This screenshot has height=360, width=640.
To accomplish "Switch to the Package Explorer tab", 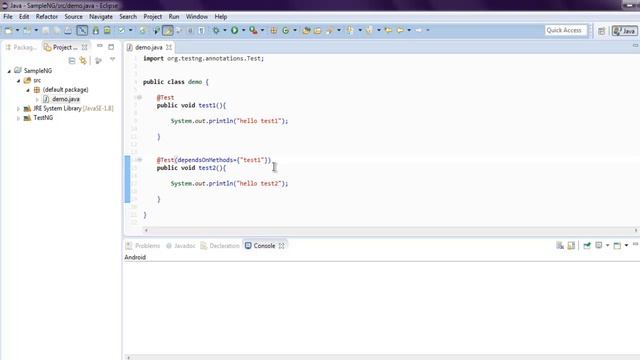I will (x=21, y=47).
